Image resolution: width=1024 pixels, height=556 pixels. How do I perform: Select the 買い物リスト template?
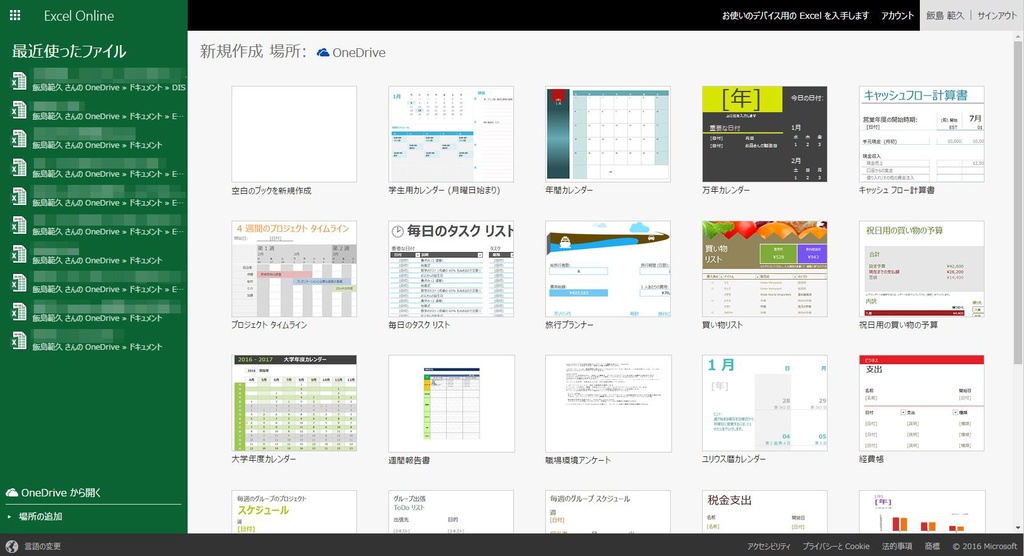765,269
